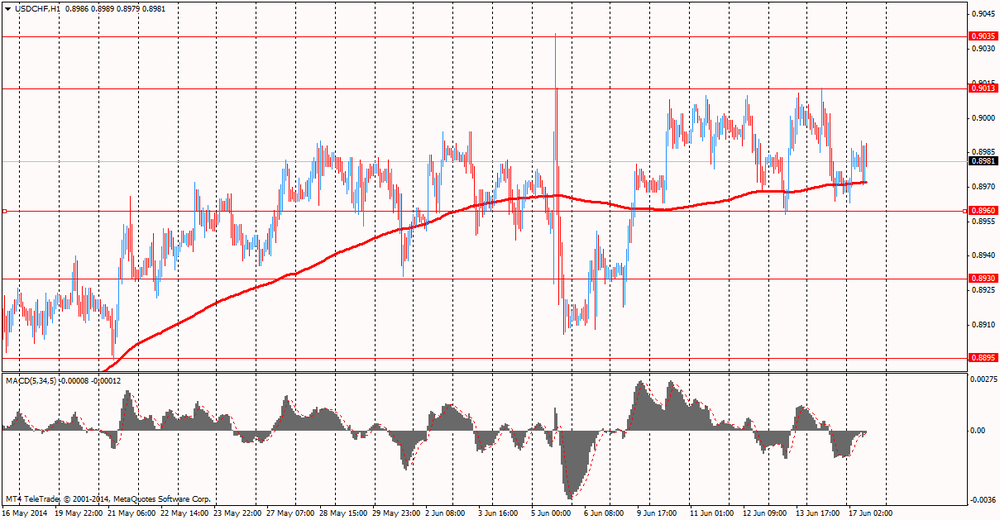
Task: Click the USDCHF,H1 chart title text
Action: tap(37, 9)
